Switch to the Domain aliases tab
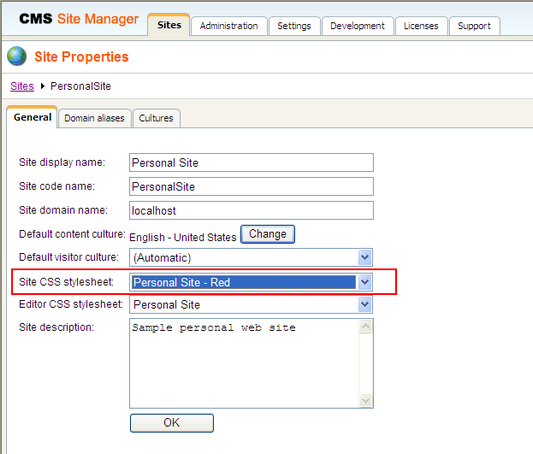Screen dimensions: 533x454 (94, 118)
